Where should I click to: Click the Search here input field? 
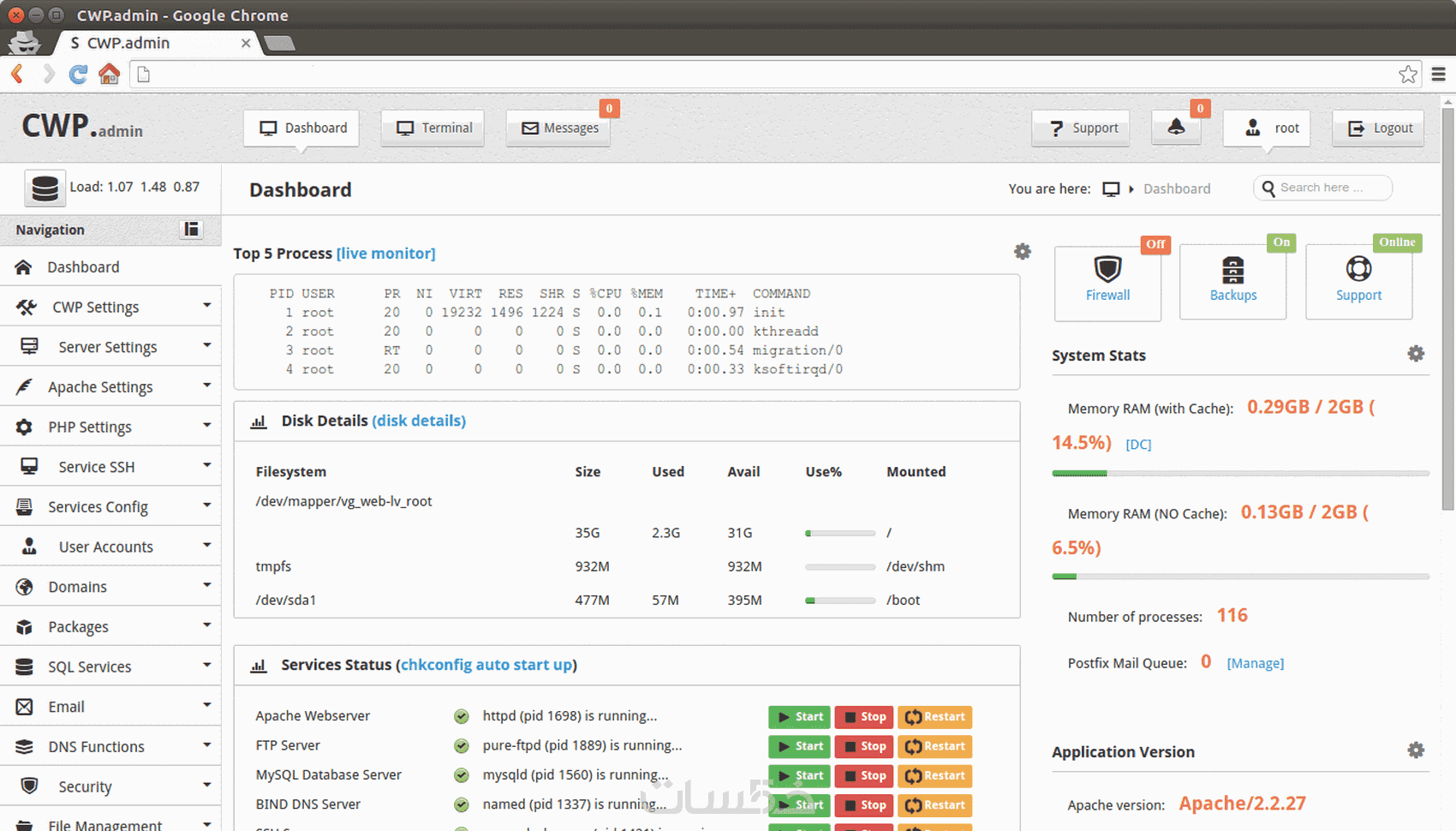pos(1322,188)
